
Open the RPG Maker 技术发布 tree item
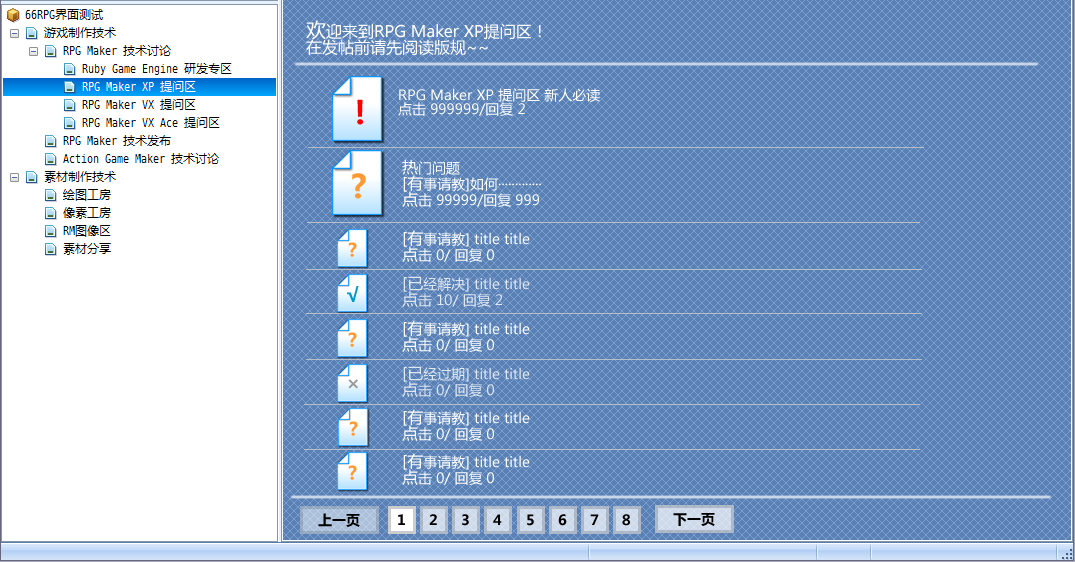coord(117,140)
